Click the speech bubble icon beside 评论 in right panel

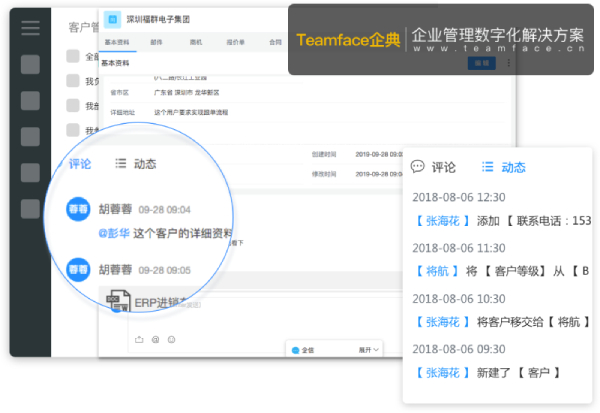click(x=417, y=167)
